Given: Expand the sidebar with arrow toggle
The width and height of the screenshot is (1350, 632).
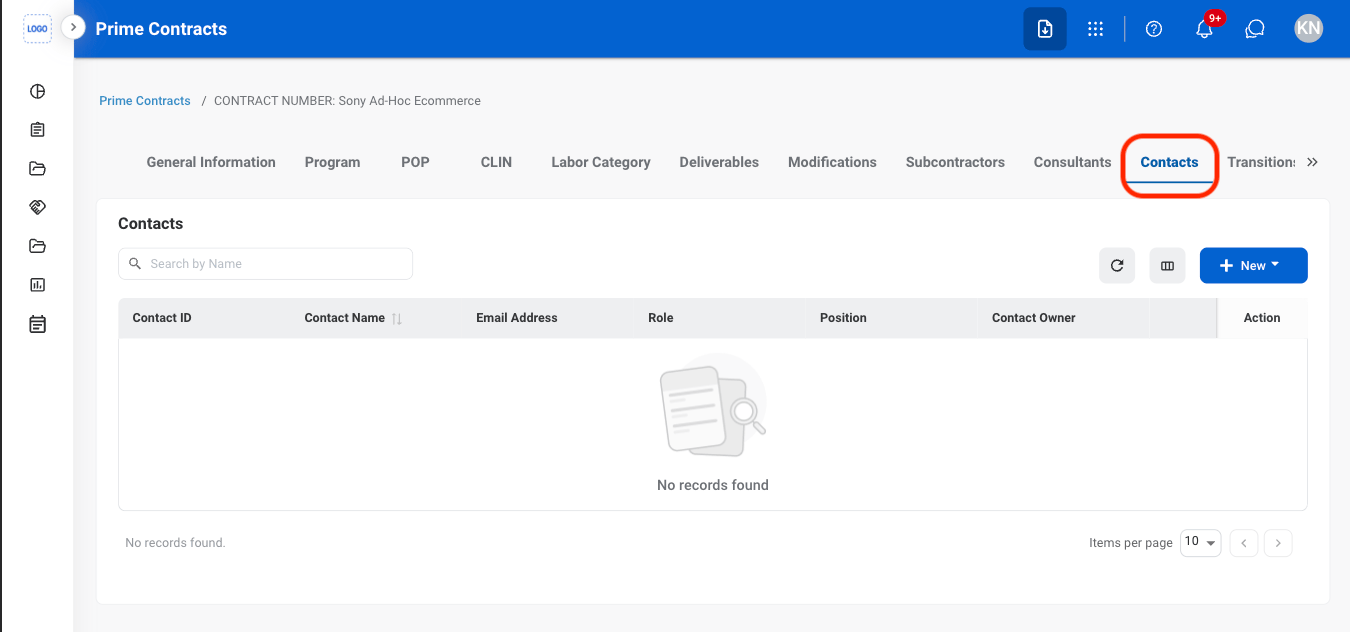Looking at the screenshot, I should pos(73,27).
